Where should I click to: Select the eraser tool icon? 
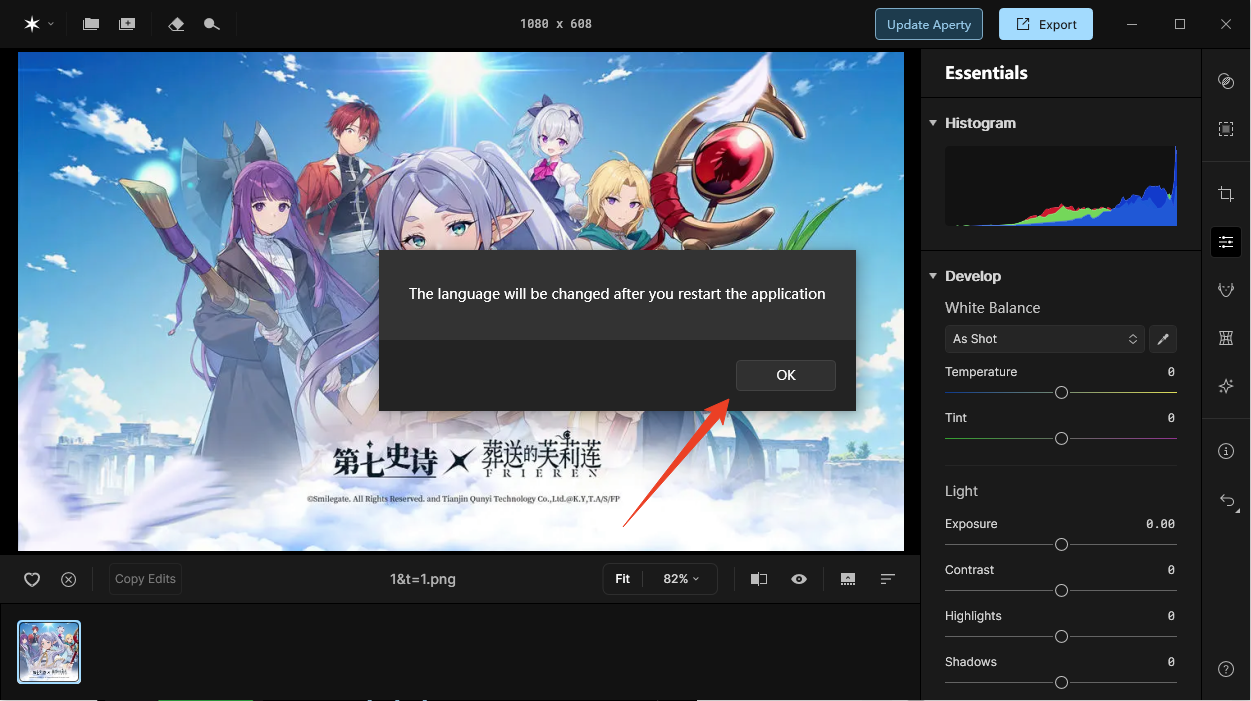pos(176,24)
